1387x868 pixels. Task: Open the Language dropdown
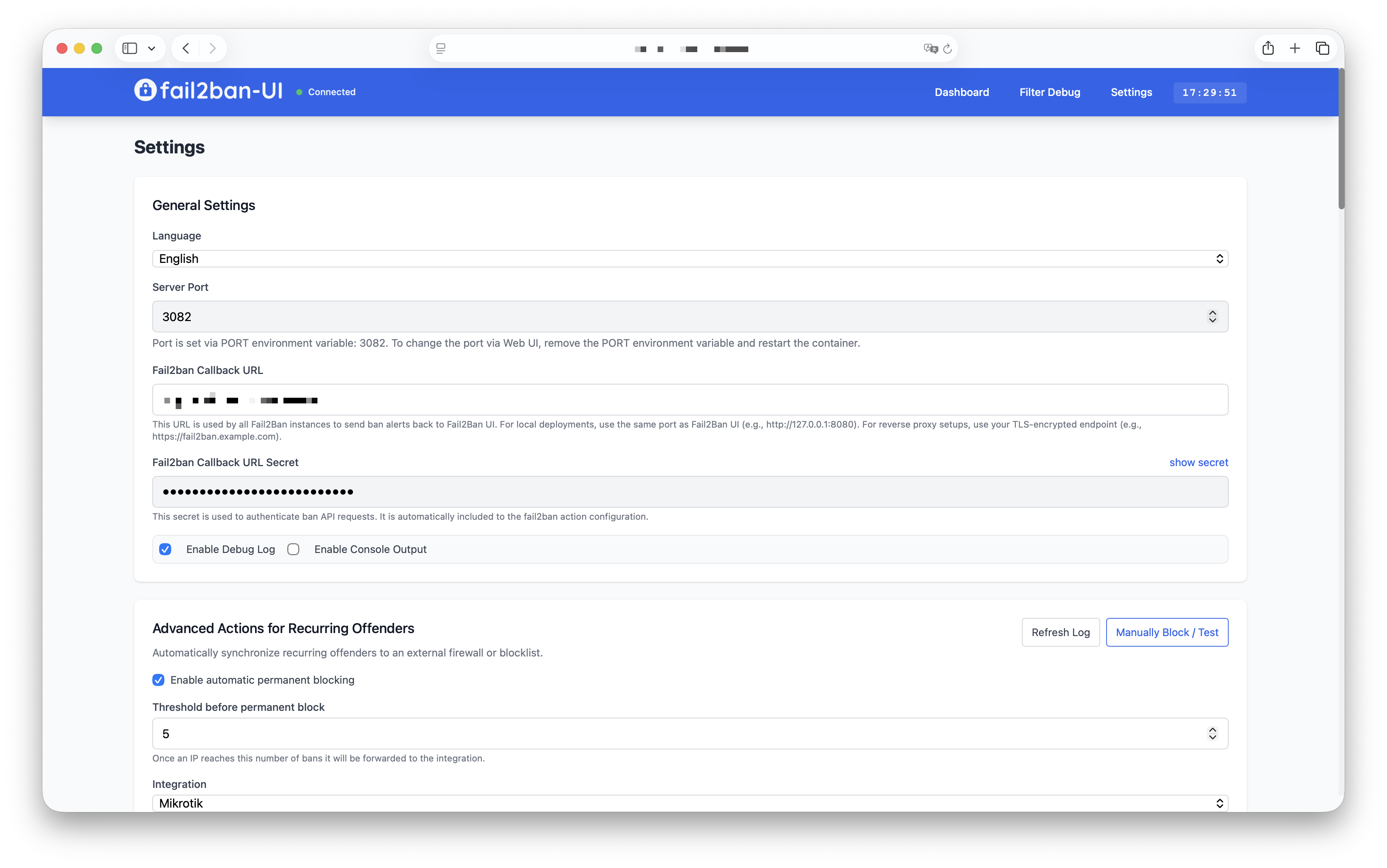(690, 258)
